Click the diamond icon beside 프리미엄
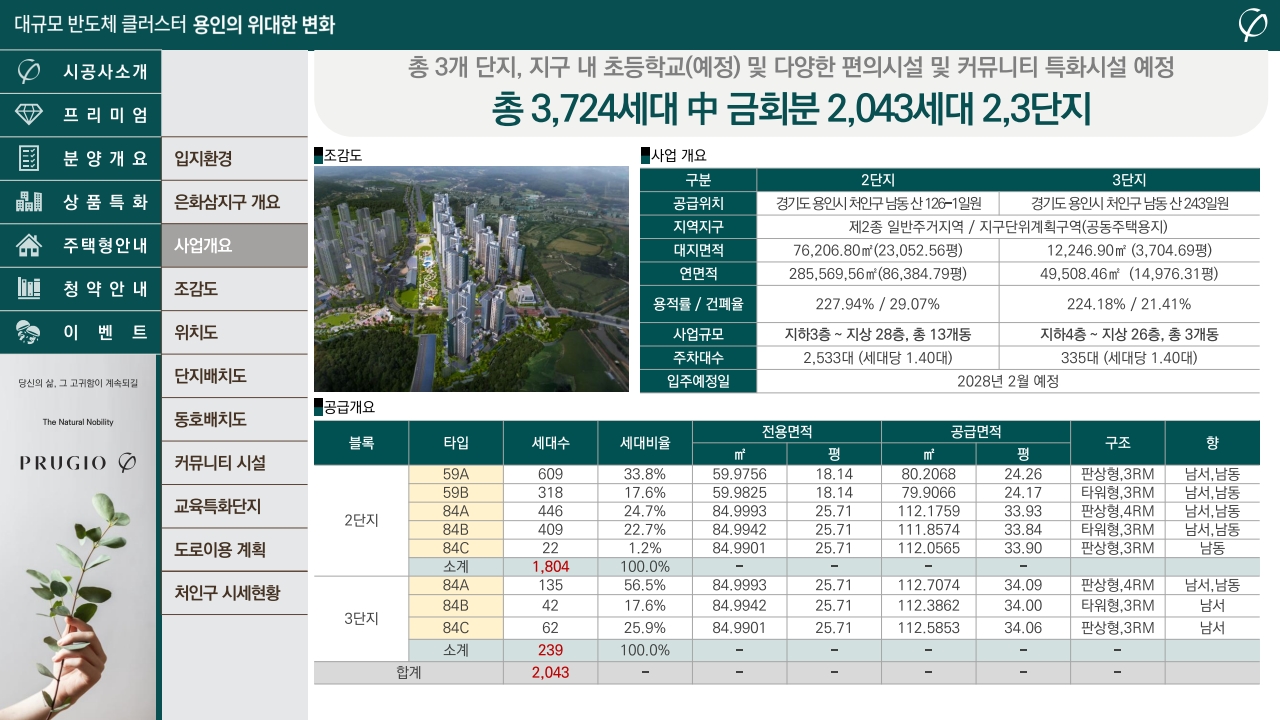Screen dimensions: 1280x720 (x=29, y=115)
